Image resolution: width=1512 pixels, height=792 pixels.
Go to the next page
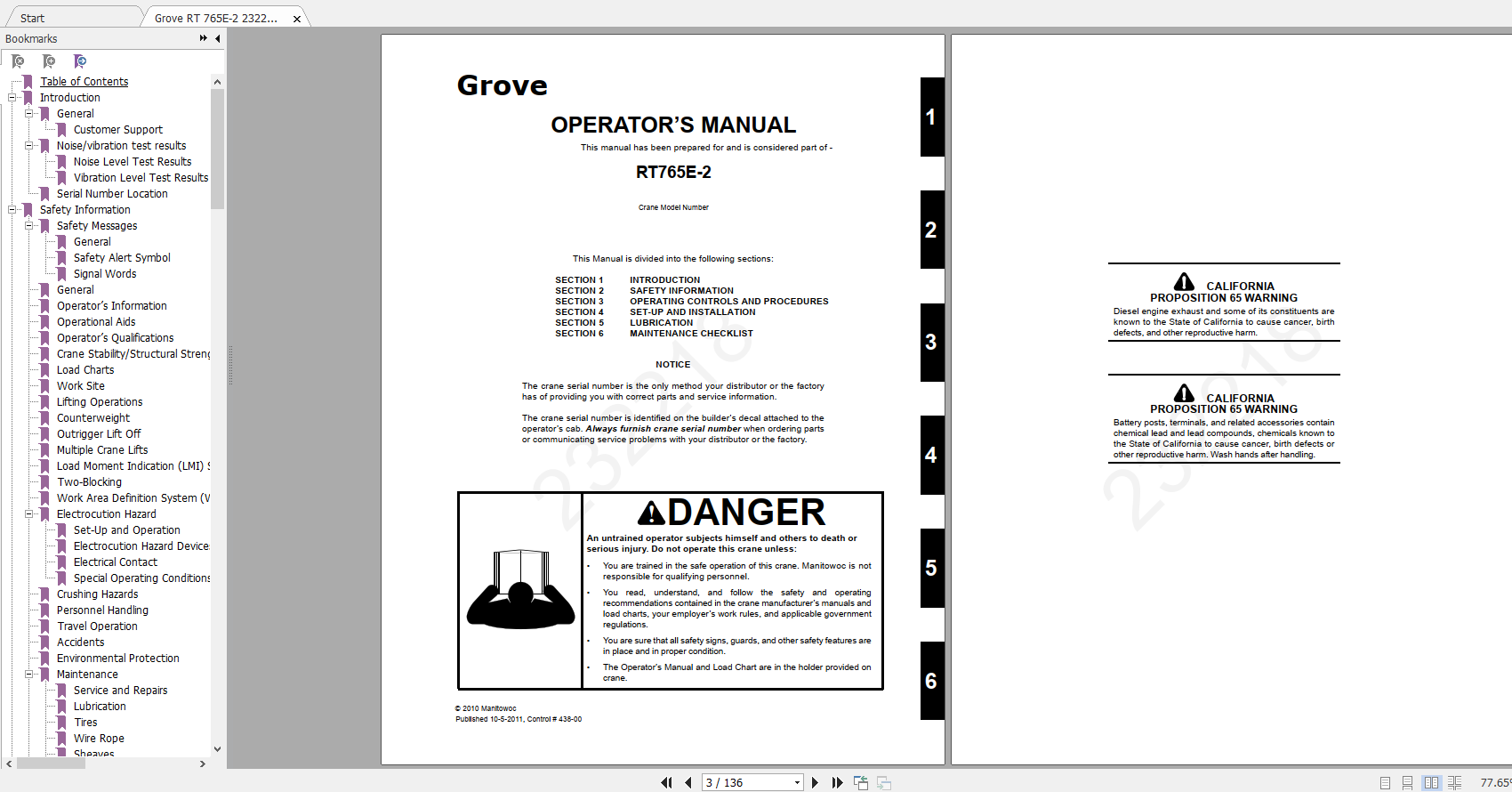pos(815,782)
